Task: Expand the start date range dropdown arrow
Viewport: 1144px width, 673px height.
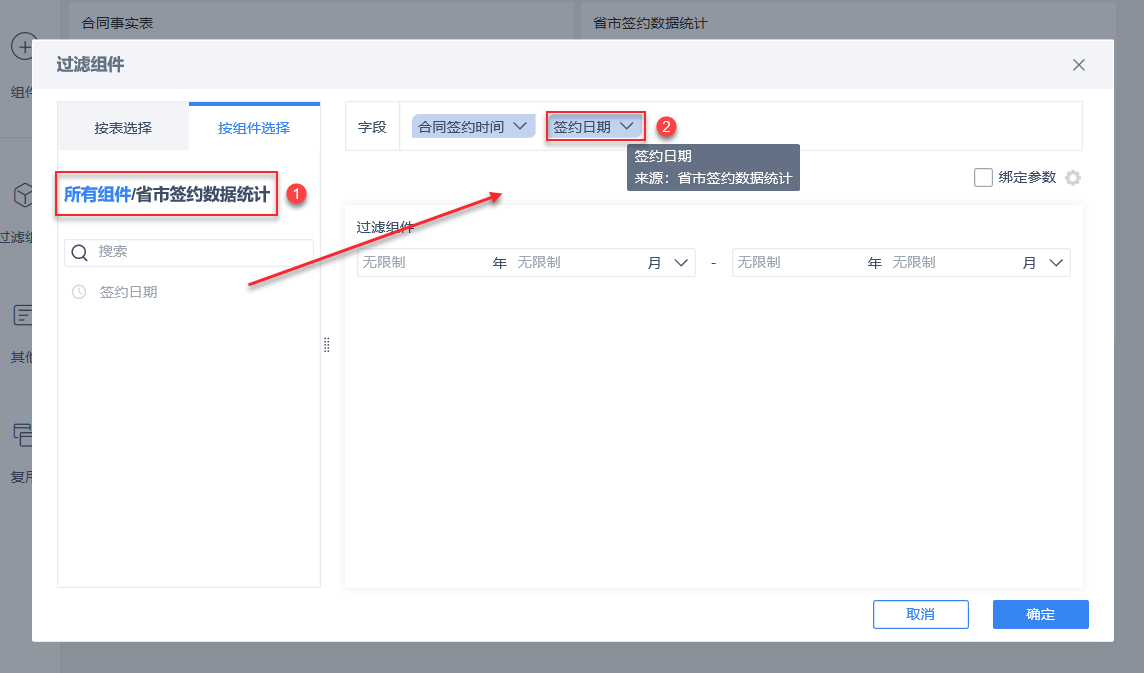Action: [x=681, y=263]
